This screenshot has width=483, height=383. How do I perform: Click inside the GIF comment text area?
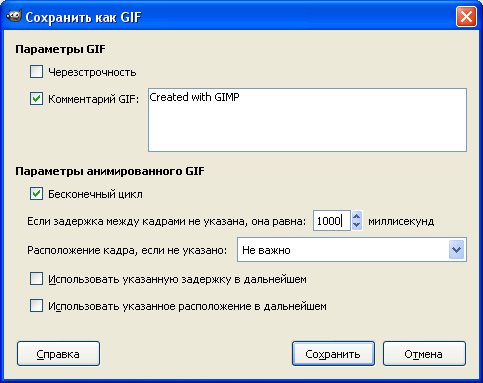coord(307,120)
